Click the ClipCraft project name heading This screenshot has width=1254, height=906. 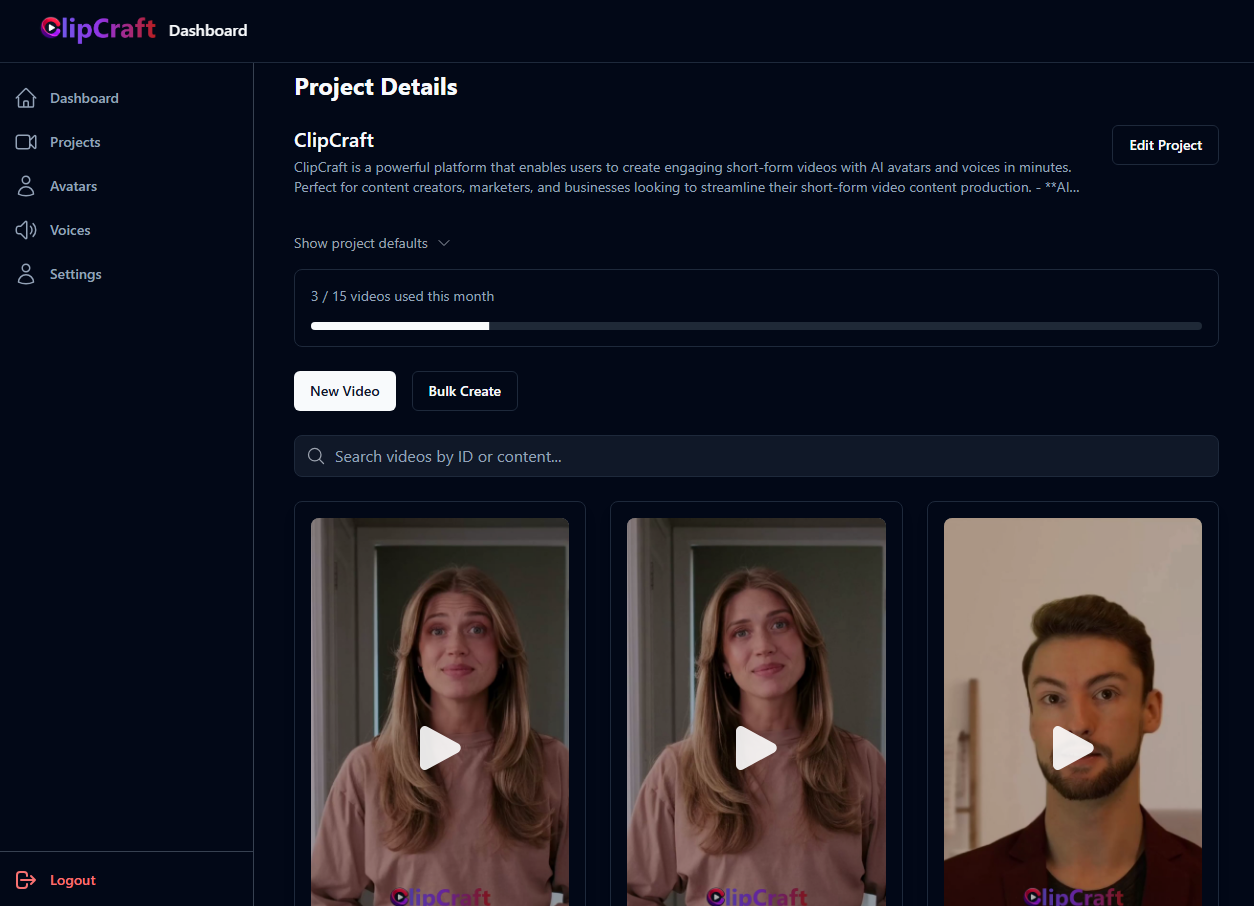[x=334, y=140]
